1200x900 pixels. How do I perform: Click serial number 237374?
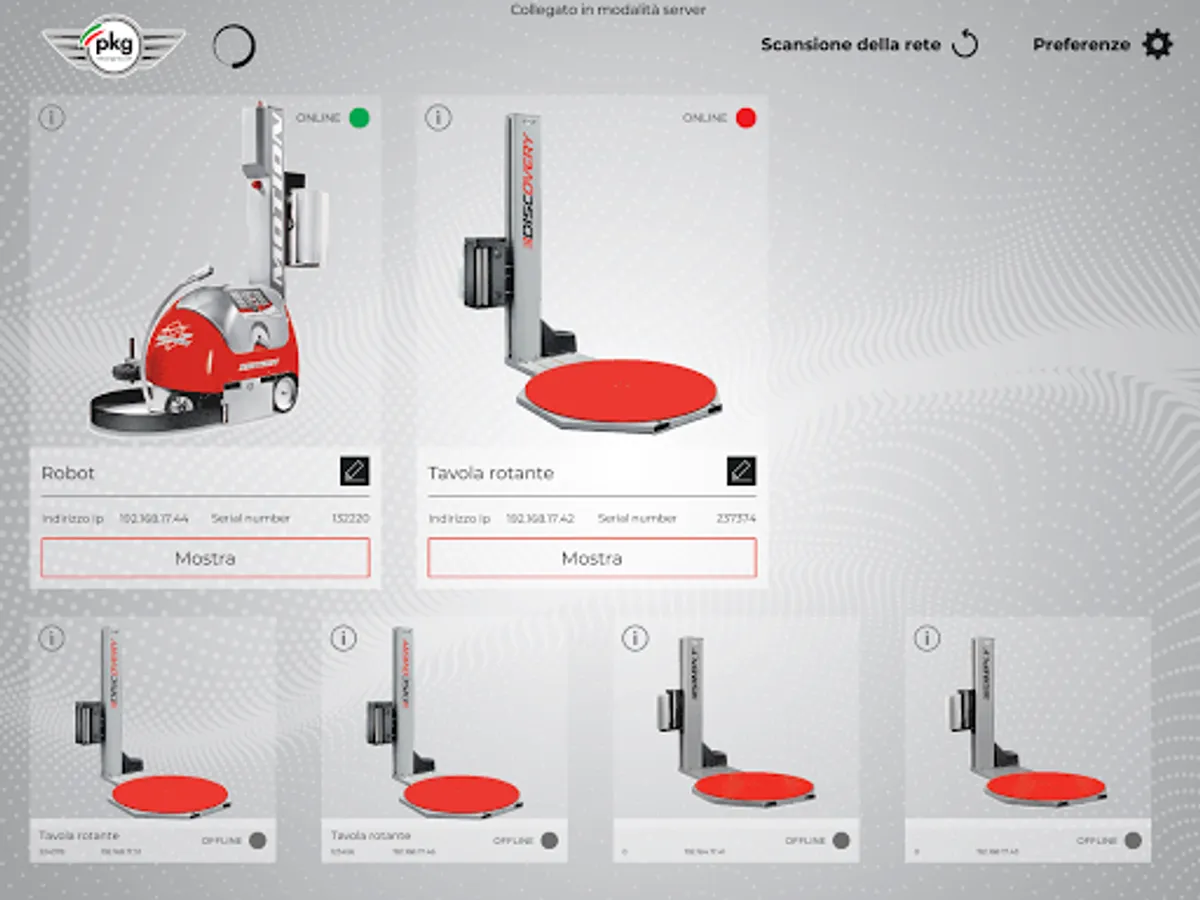click(737, 518)
